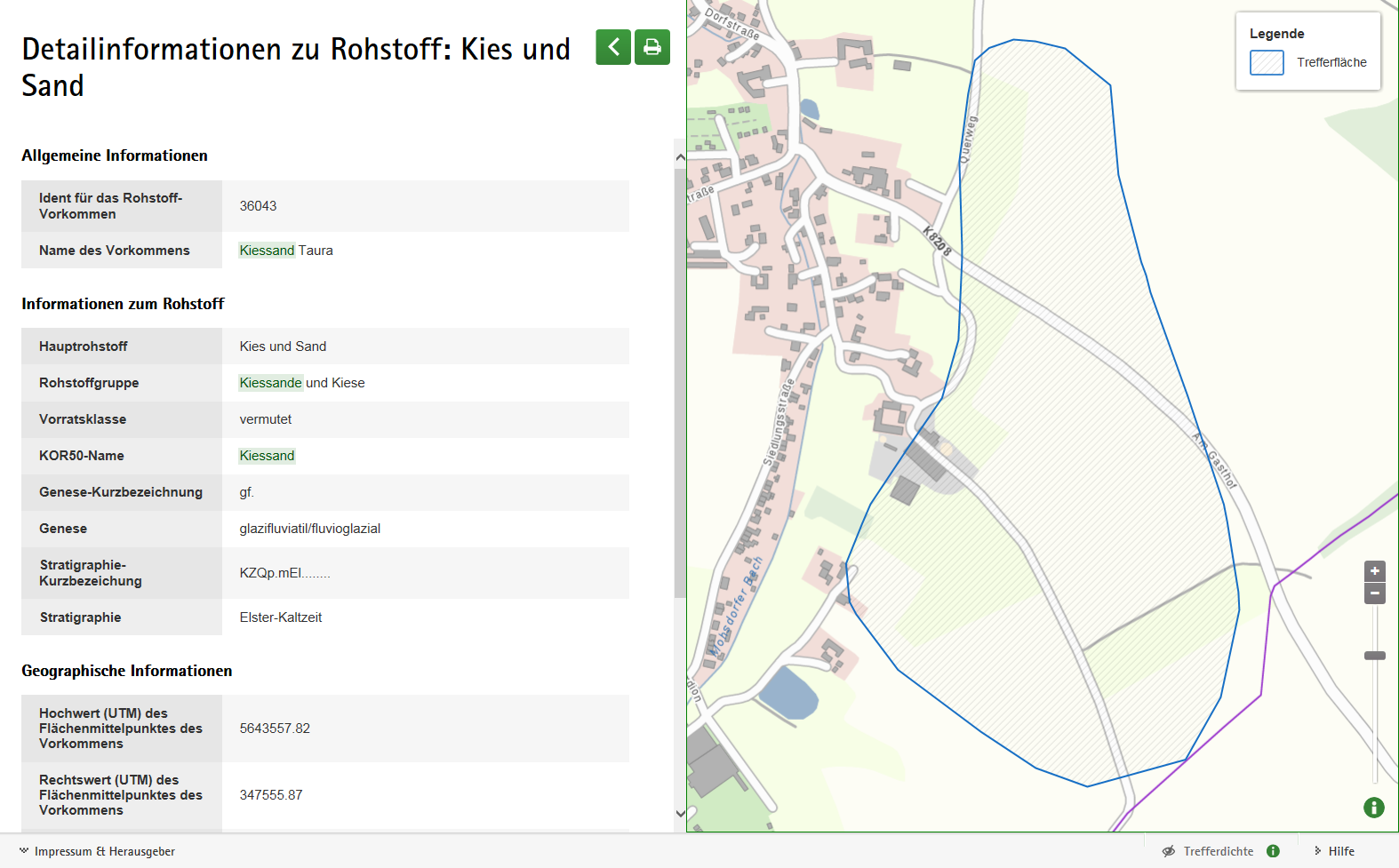Click the Geographische Informationen heading
This screenshot has height=868, width=1399.
coord(127,671)
